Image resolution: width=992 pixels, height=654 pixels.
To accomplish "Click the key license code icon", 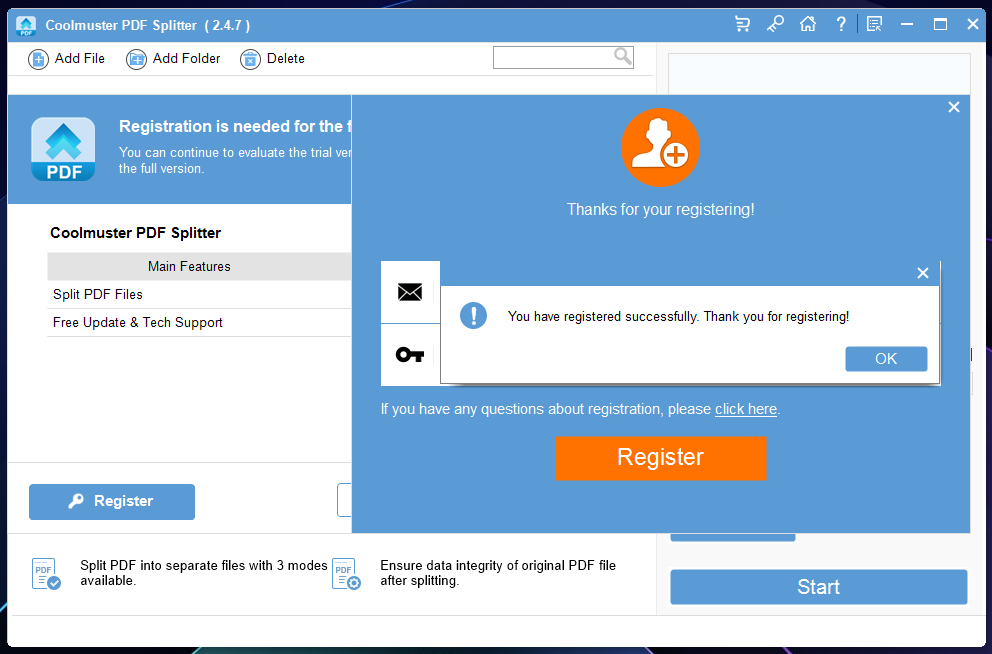I will point(410,354).
